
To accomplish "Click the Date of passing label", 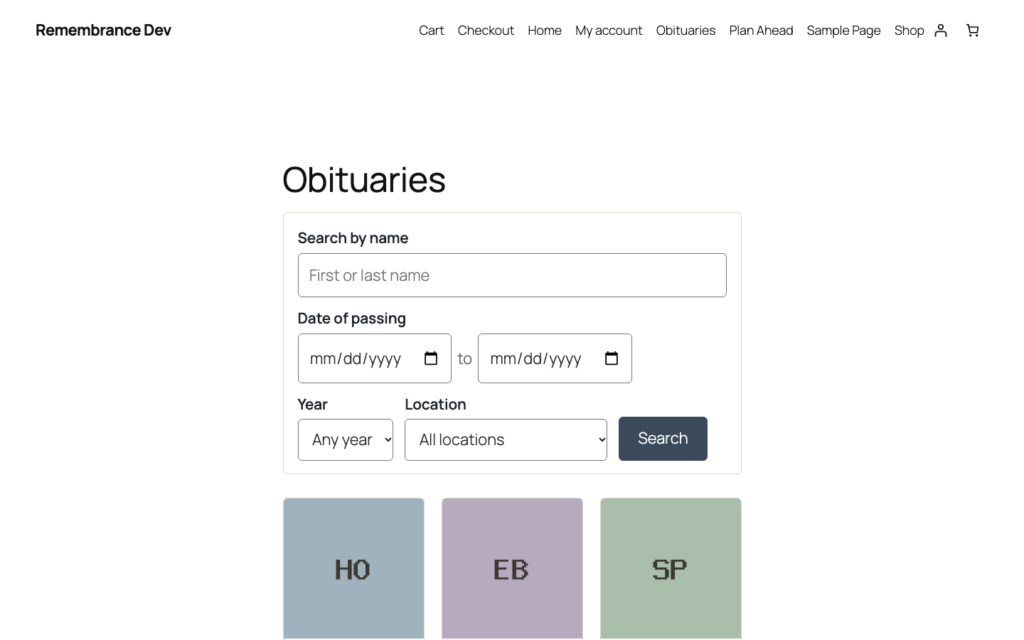I will coord(351,318).
